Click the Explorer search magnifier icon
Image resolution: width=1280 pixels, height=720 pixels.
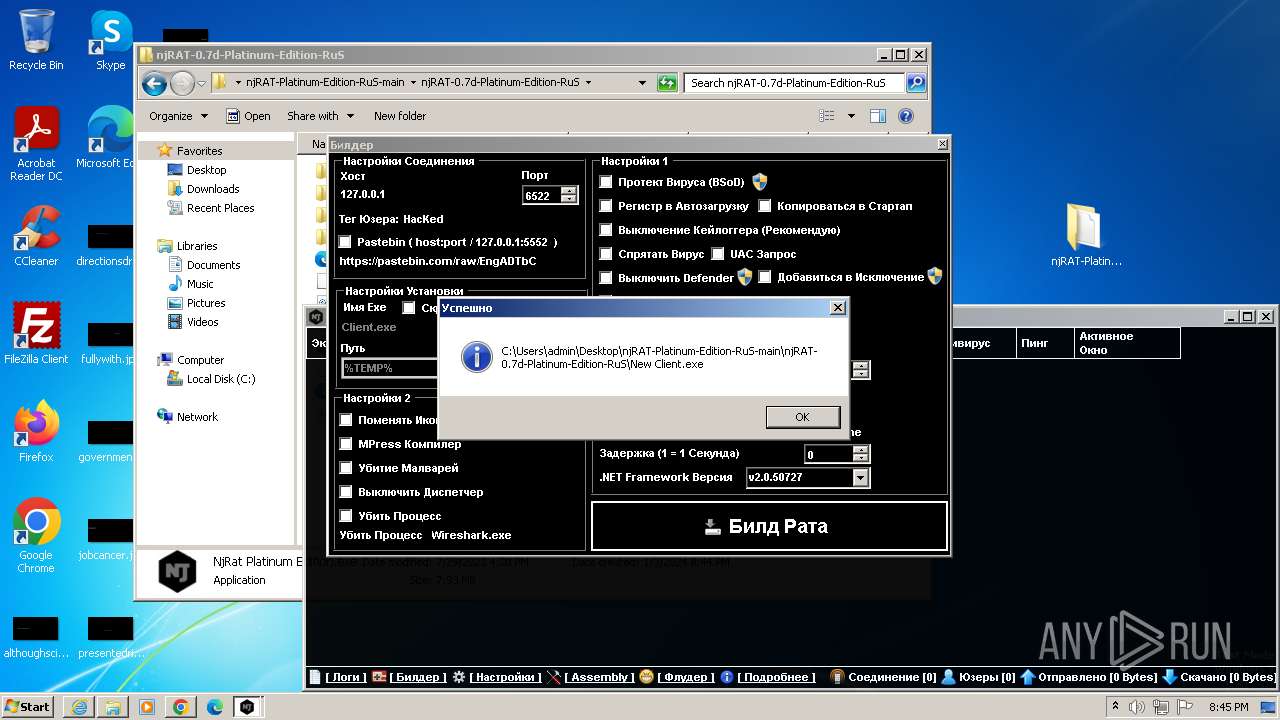tap(915, 83)
